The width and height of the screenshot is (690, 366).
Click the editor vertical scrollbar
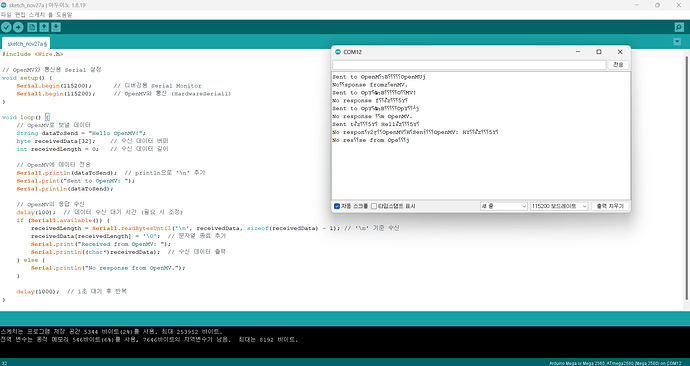pyautogui.click(x=686, y=177)
